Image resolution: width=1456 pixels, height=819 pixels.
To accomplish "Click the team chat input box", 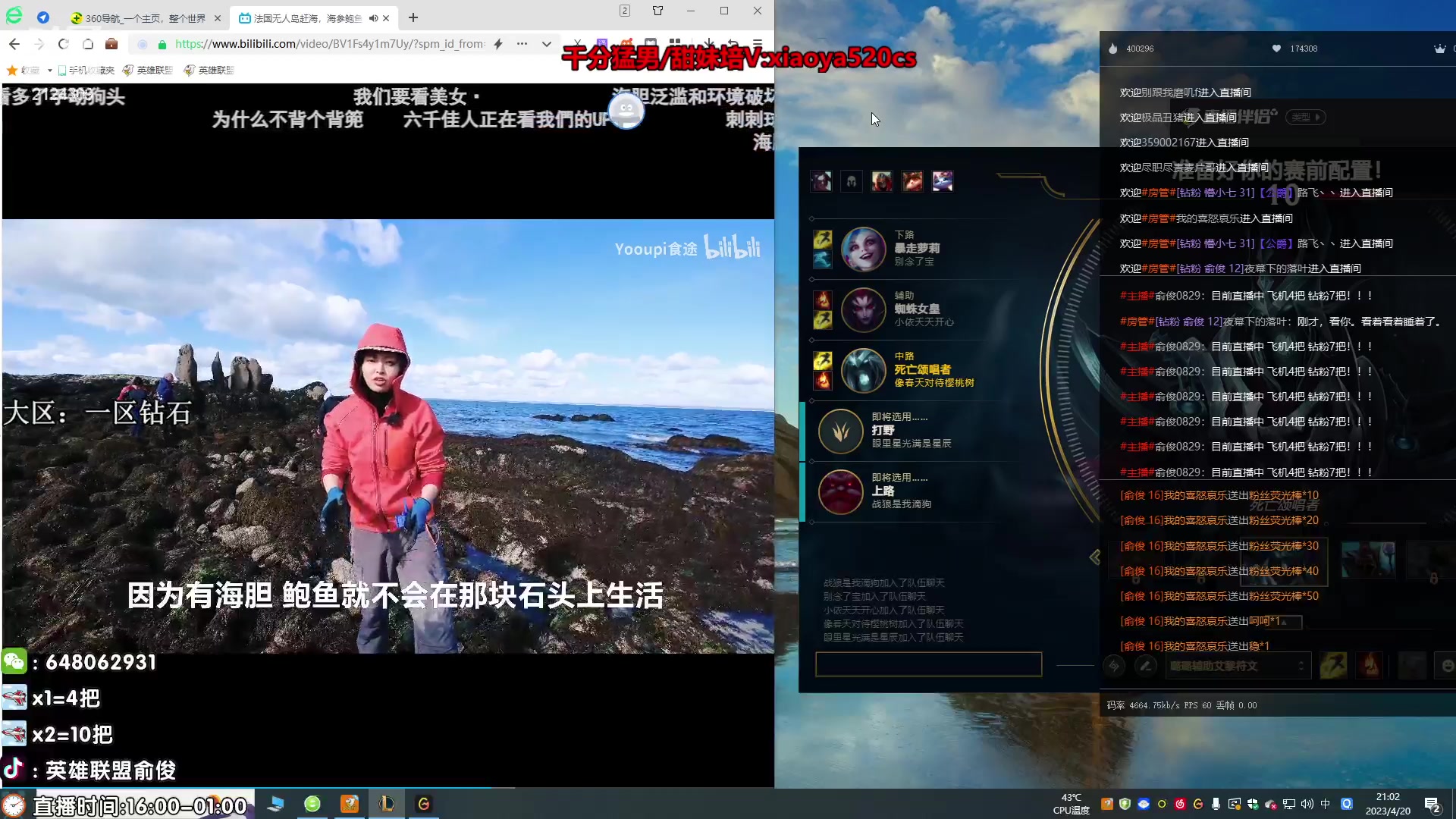I will click(x=928, y=664).
